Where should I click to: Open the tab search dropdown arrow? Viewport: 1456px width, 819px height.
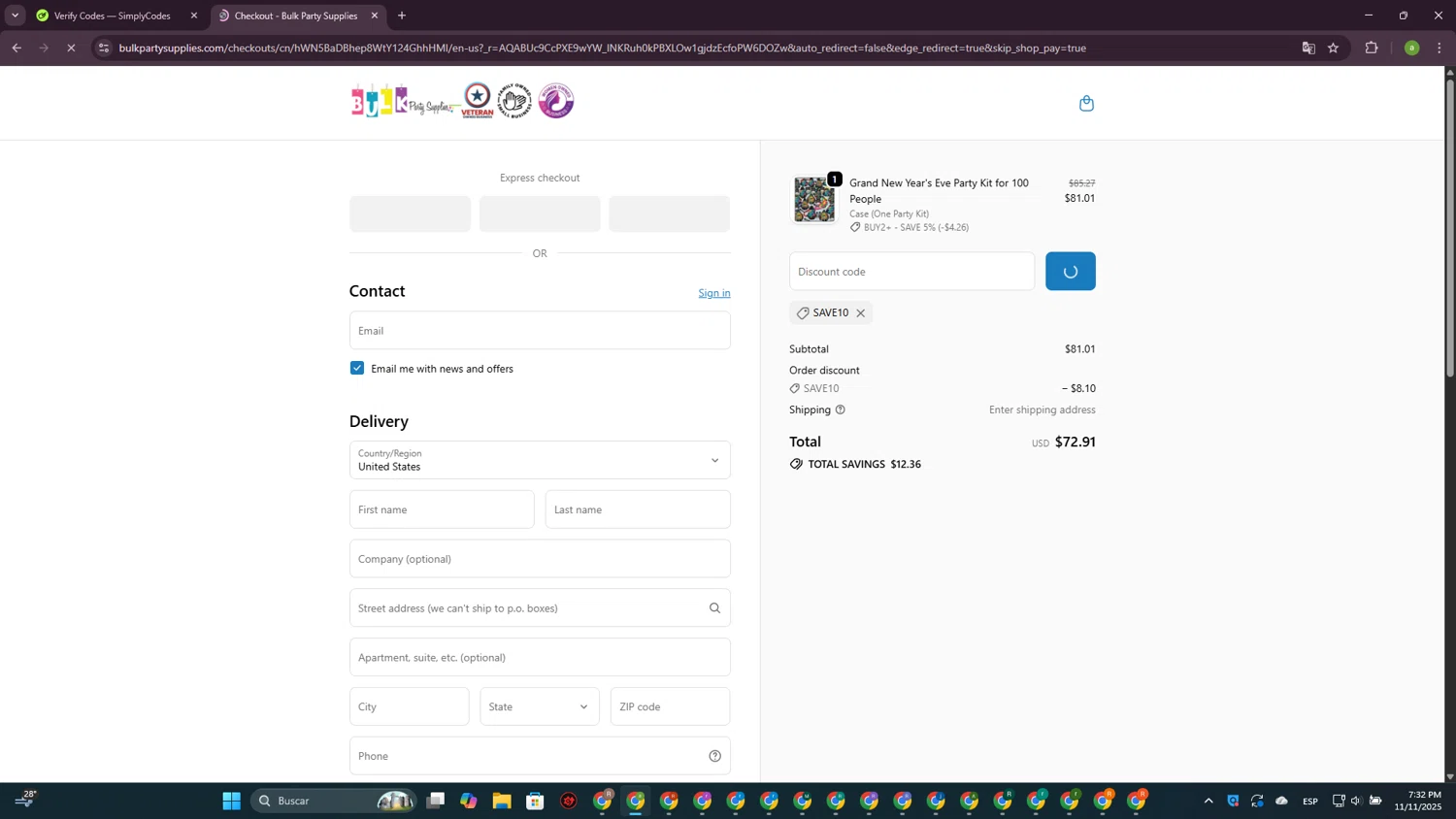pyautogui.click(x=15, y=16)
